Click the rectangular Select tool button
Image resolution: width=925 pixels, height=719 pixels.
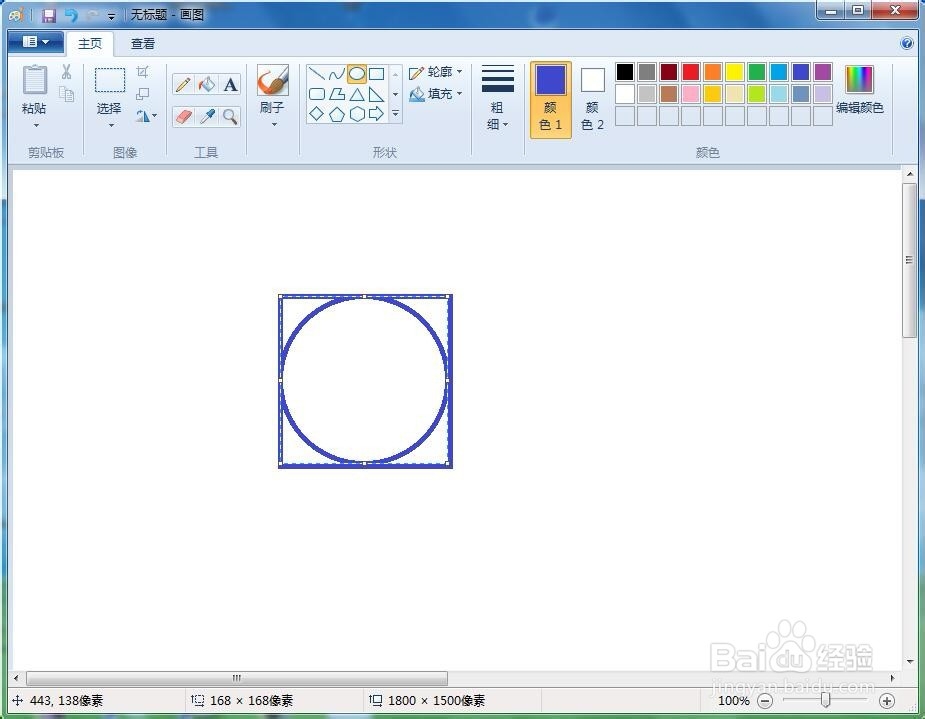tap(110, 80)
